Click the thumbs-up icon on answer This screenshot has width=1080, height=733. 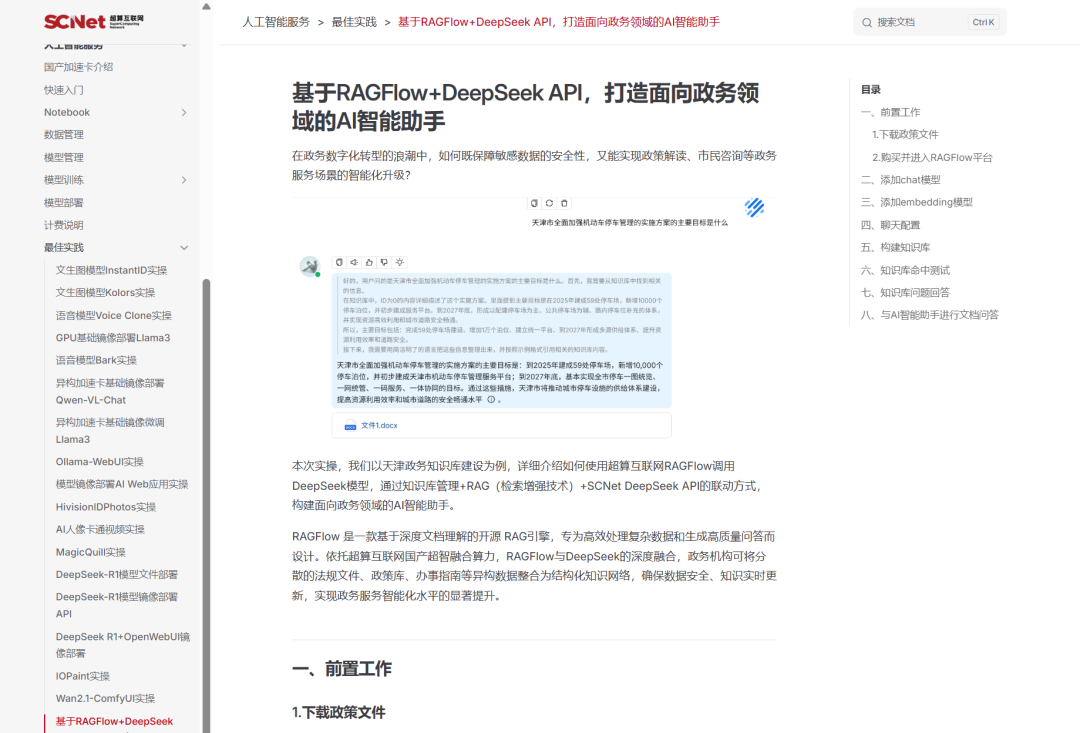369,262
